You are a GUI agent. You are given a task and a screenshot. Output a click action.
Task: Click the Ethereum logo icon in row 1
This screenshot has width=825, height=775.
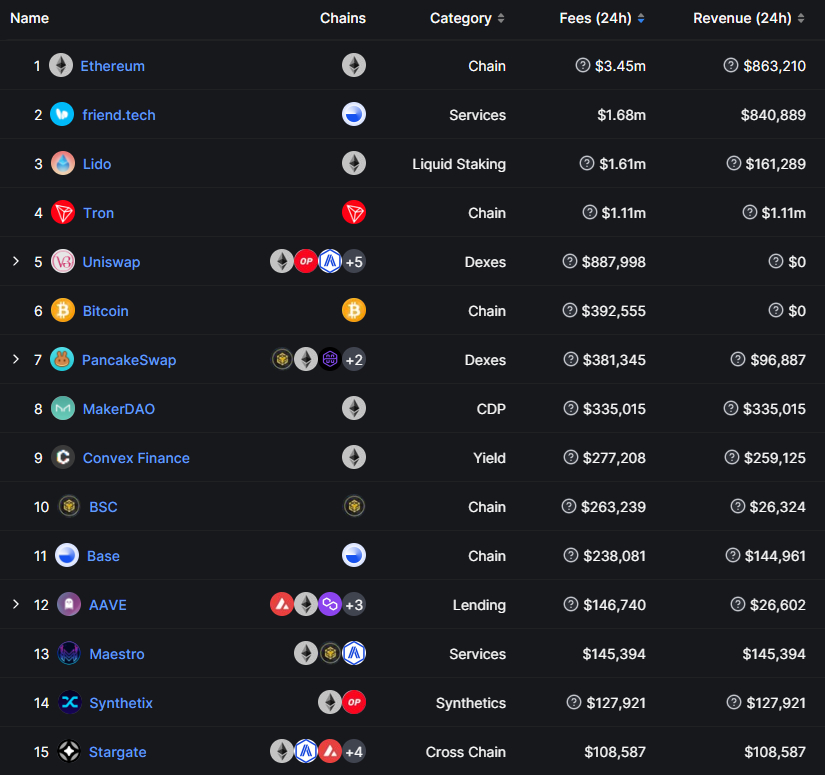point(61,66)
